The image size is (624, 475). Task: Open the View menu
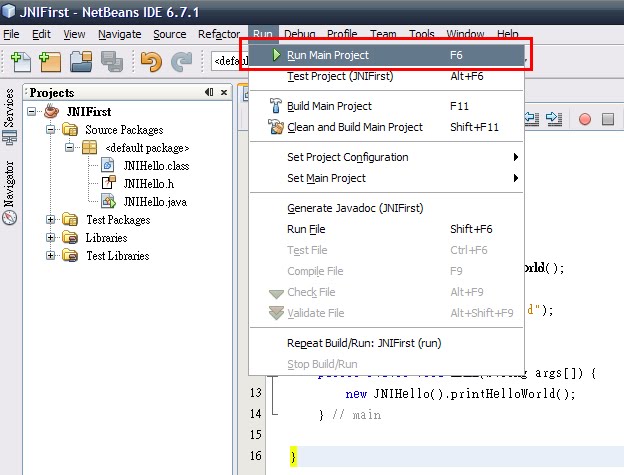pyautogui.click(x=74, y=34)
